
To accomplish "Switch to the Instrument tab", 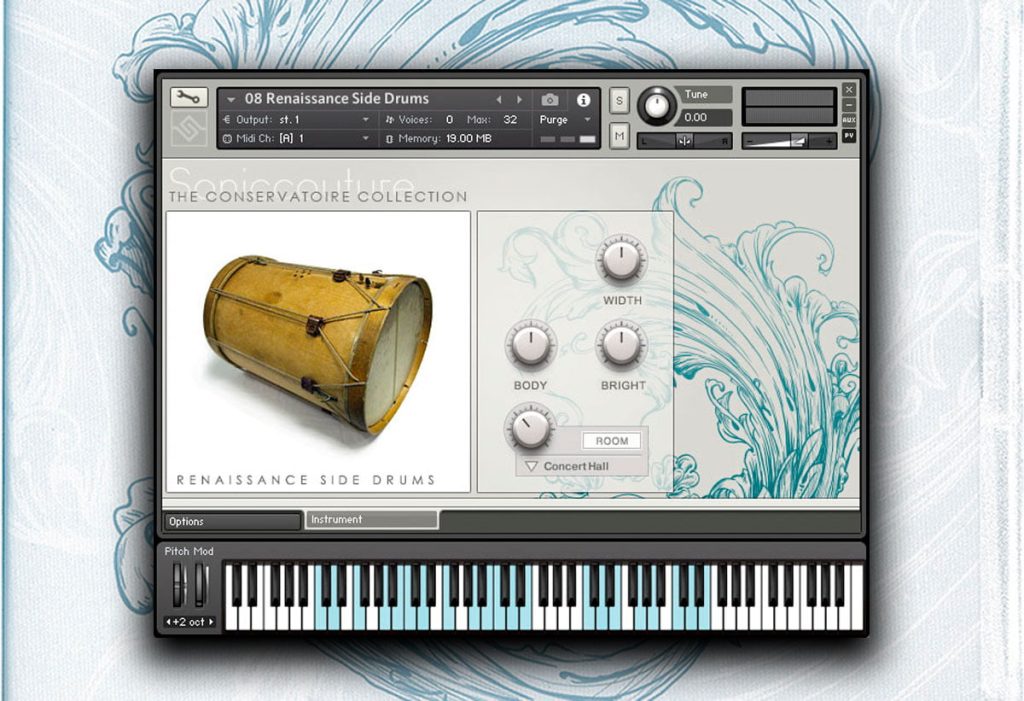I will click(x=372, y=519).
